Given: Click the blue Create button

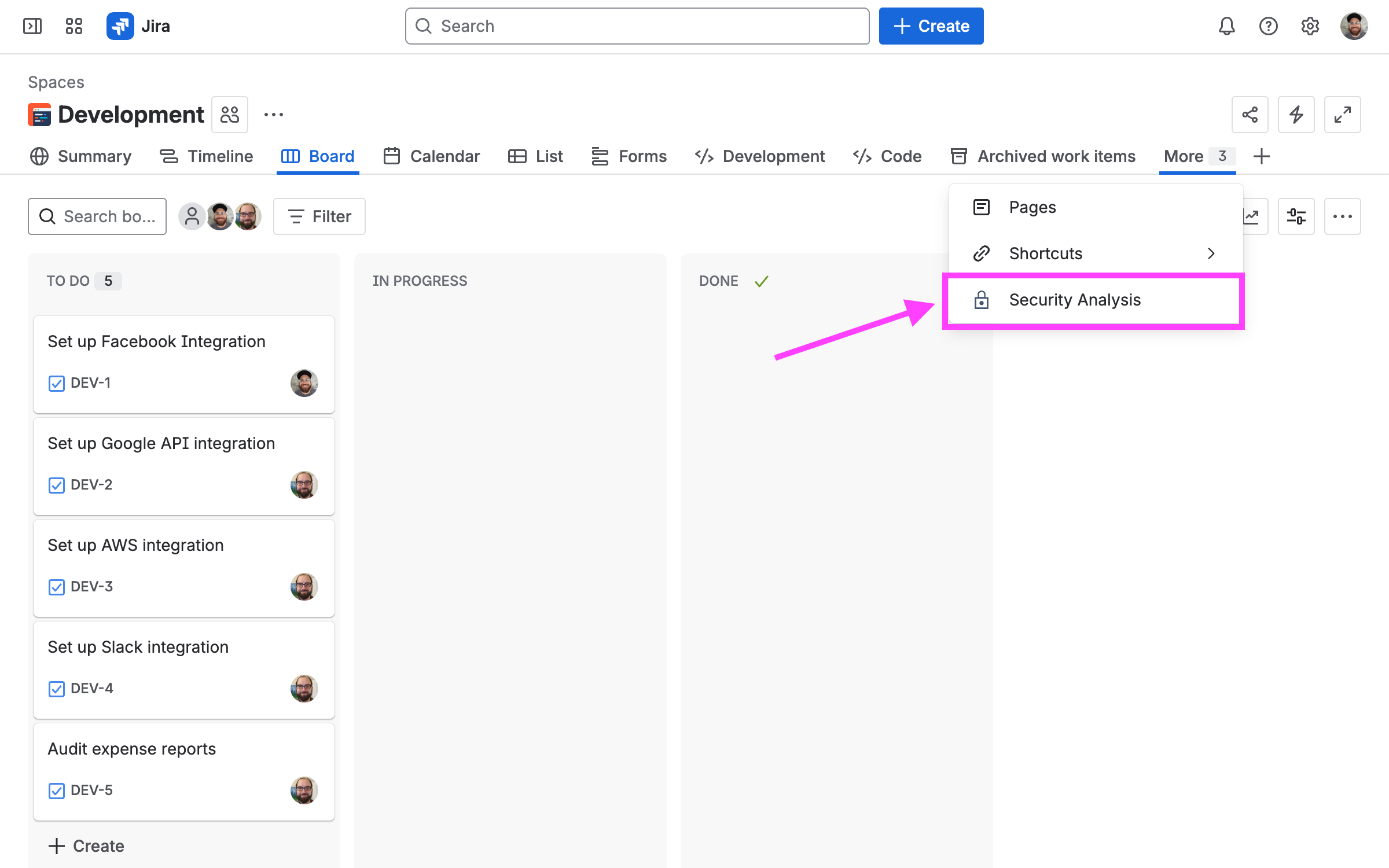Looking at the screenshot, I should click(x=931, y=26).
